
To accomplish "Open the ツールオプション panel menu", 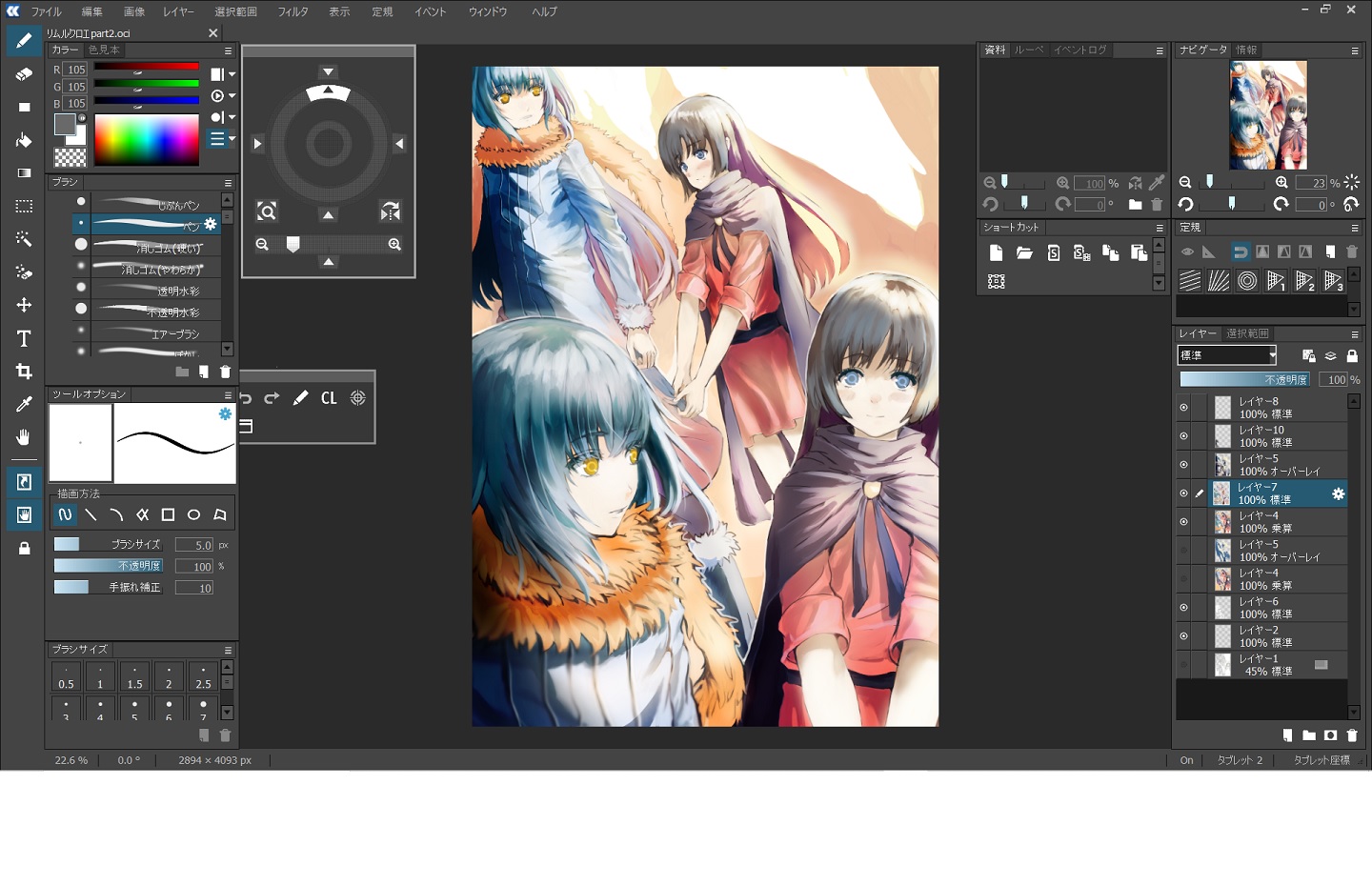I will click(x=228, y=394).
